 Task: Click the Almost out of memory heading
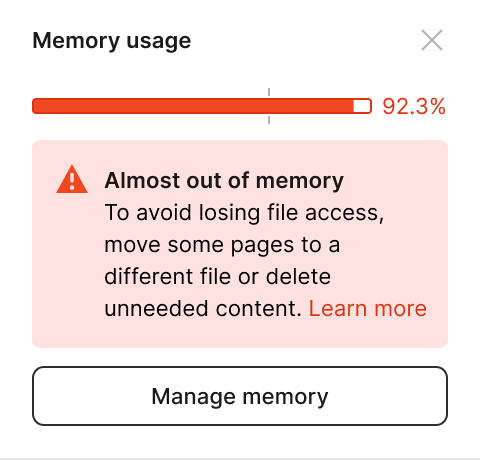pos(224,181)
